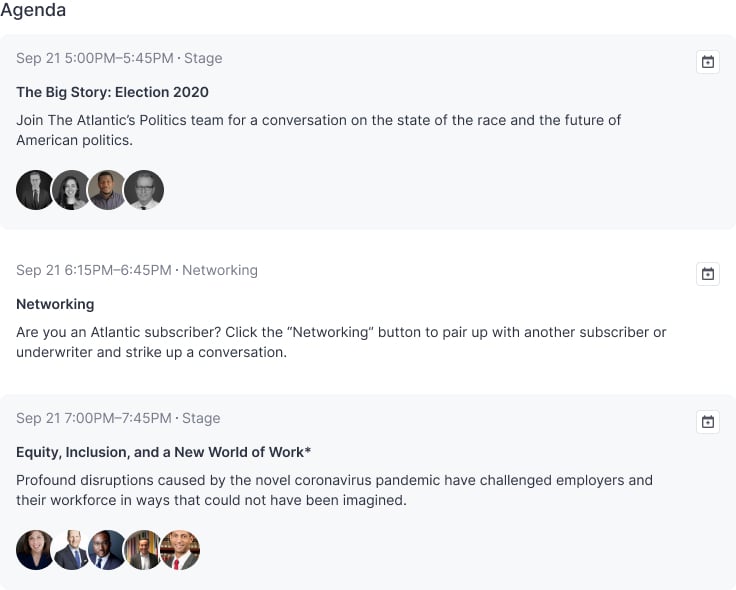The width and height of the screenshot is (736, 590).
Task: Click the Atlantic subscriber networking description text
Action: (340, 342)
